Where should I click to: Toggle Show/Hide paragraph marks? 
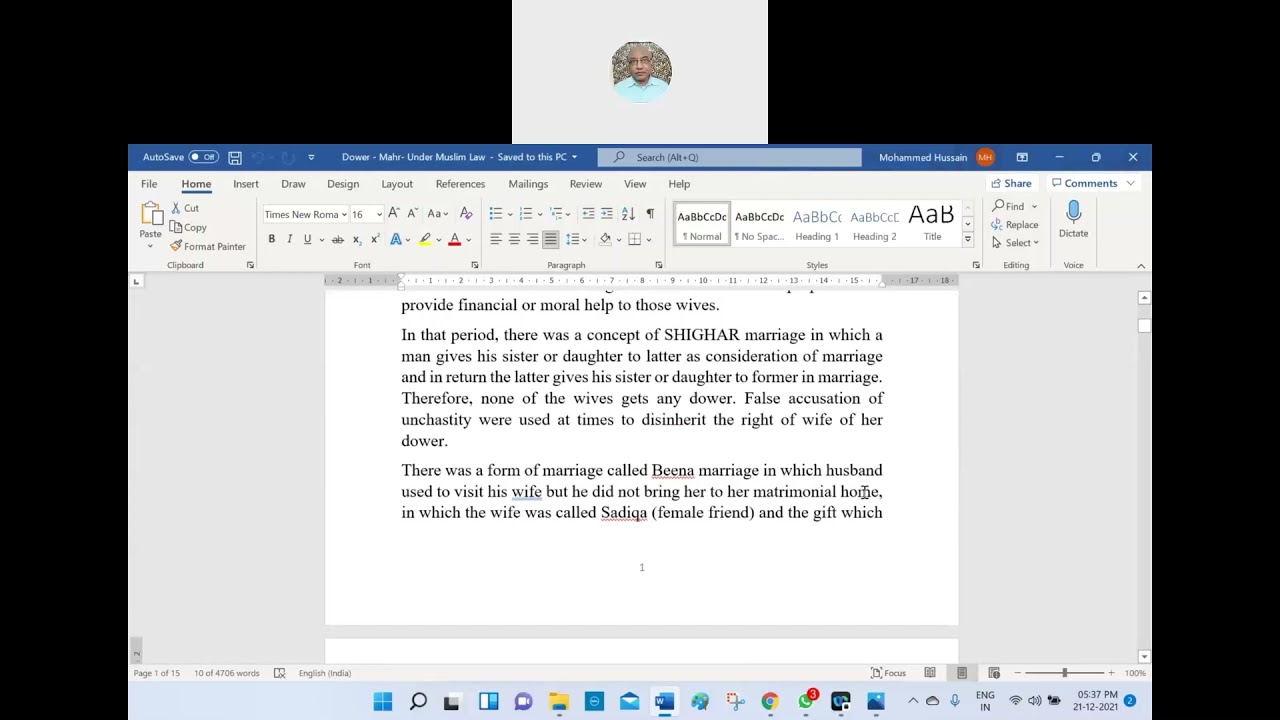point(650,213)
